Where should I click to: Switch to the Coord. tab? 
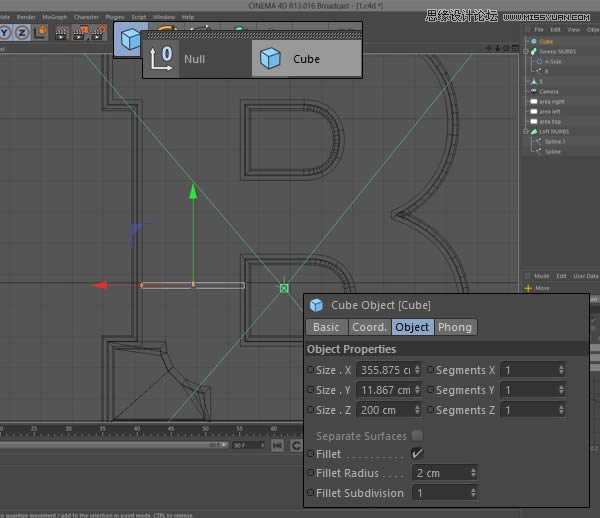369,327
